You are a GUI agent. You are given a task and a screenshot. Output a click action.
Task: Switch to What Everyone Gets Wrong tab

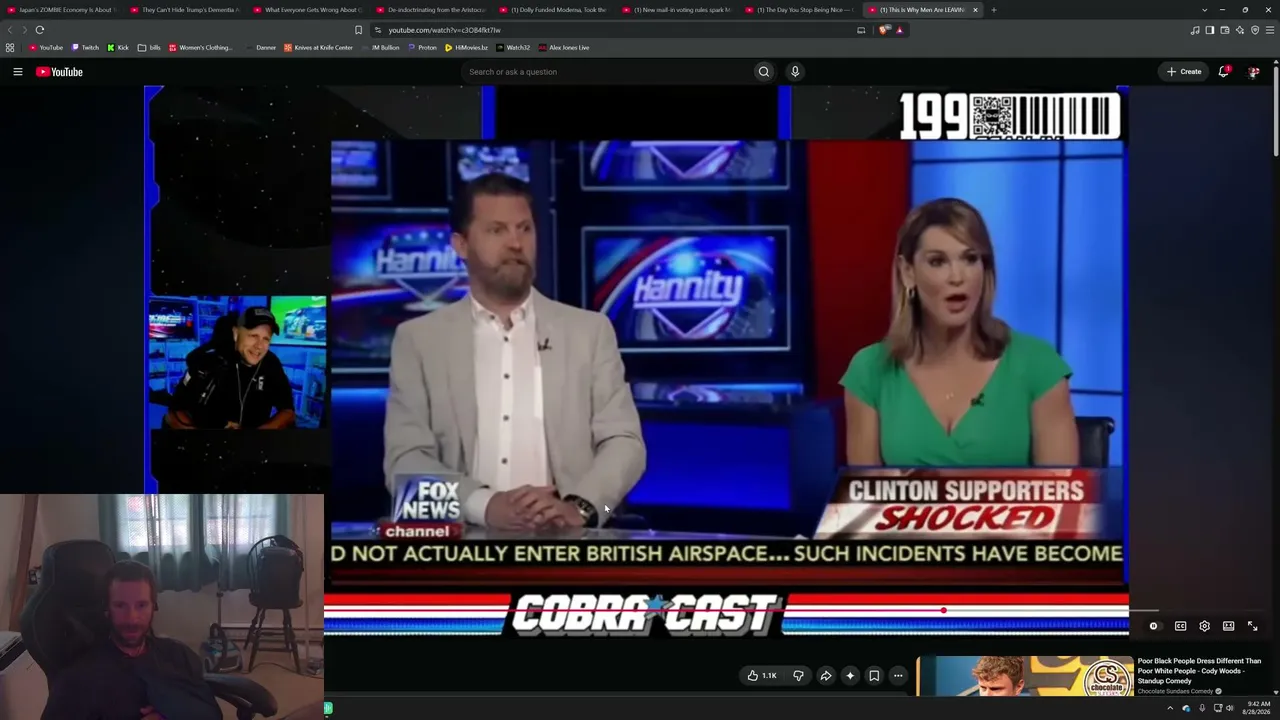click(309, 10)
